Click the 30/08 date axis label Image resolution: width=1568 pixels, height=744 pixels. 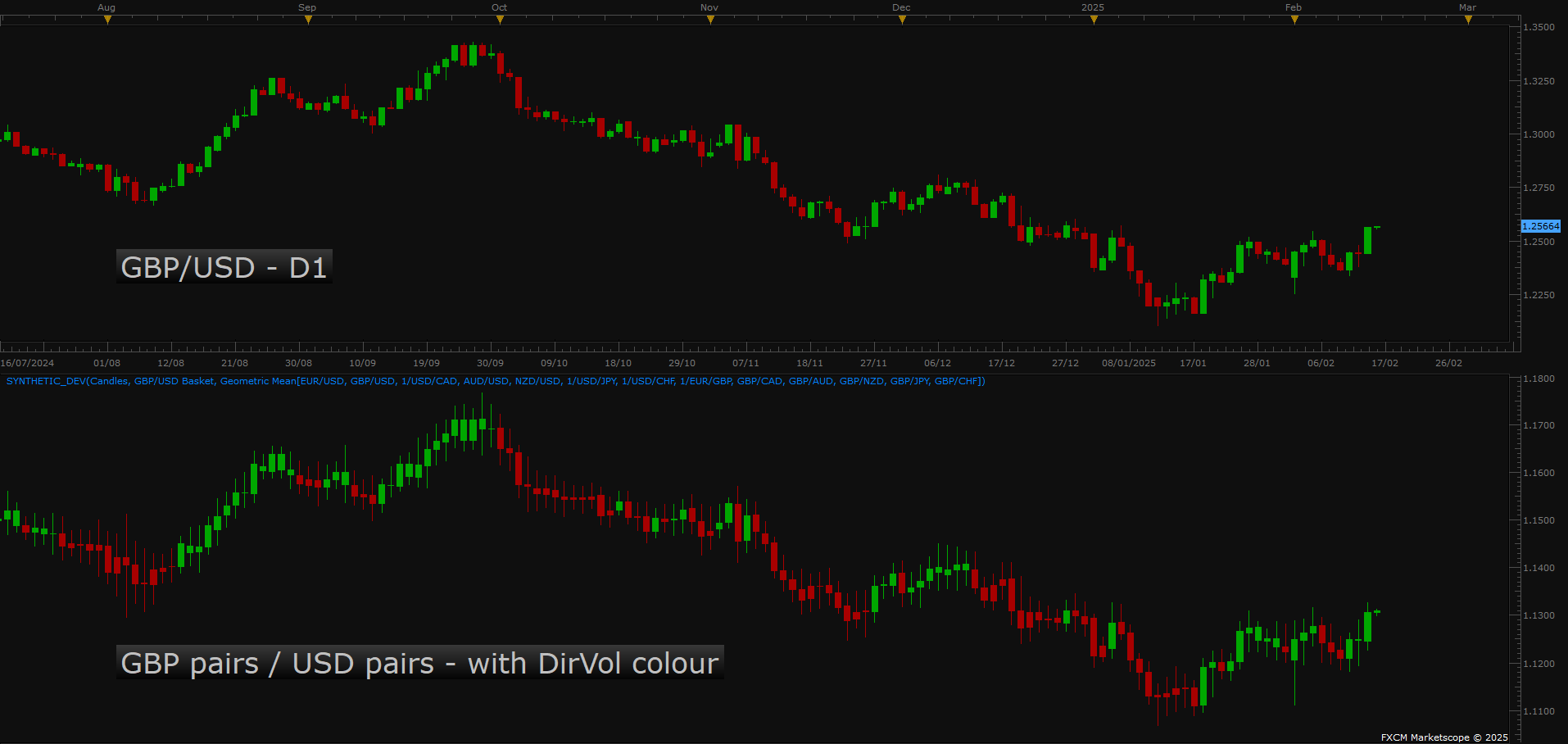[298, 363]
